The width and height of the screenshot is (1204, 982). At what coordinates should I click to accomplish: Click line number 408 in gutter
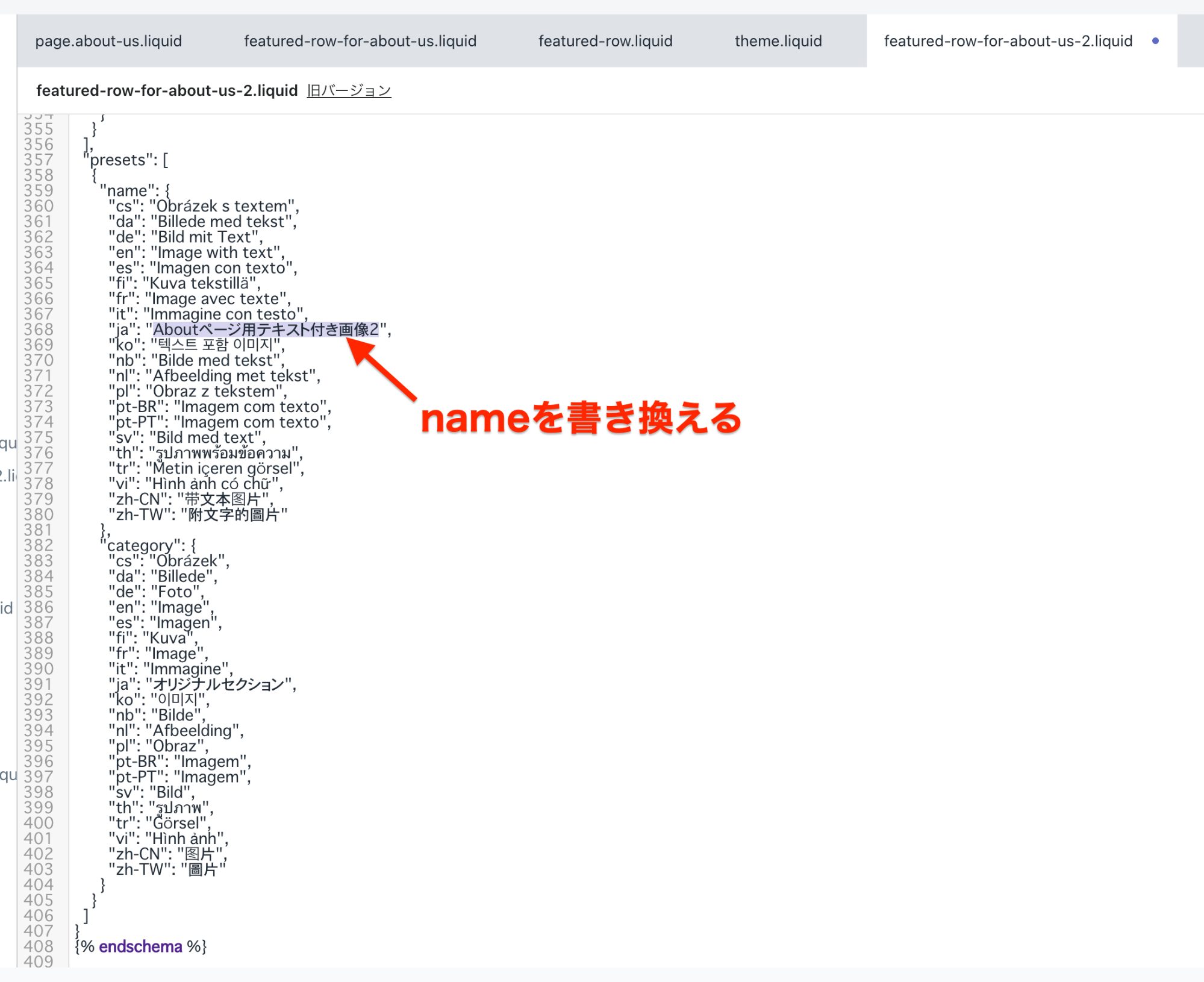click(x=39, y=946)
